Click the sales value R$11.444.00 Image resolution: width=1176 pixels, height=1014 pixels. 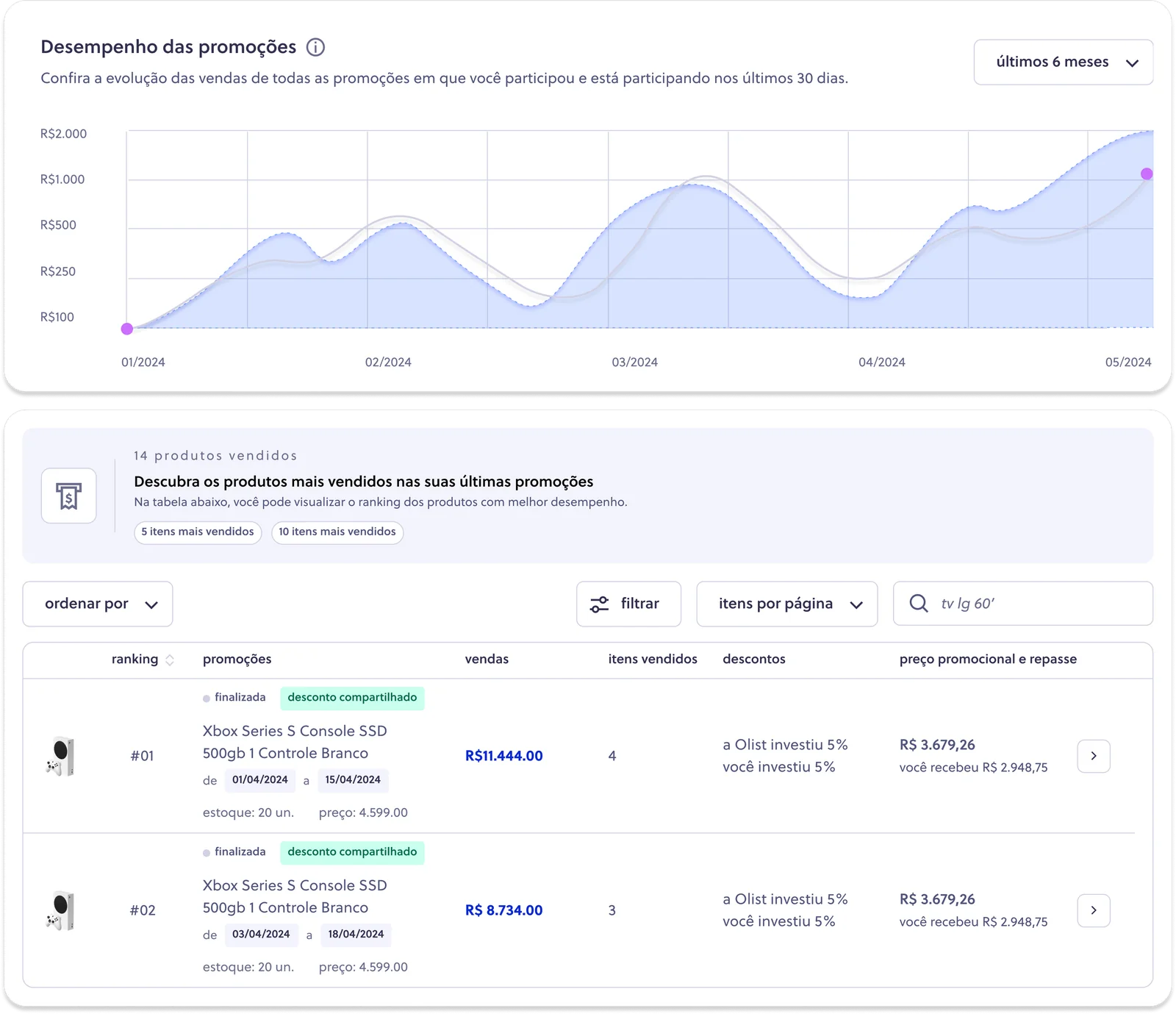coord(504,756)
